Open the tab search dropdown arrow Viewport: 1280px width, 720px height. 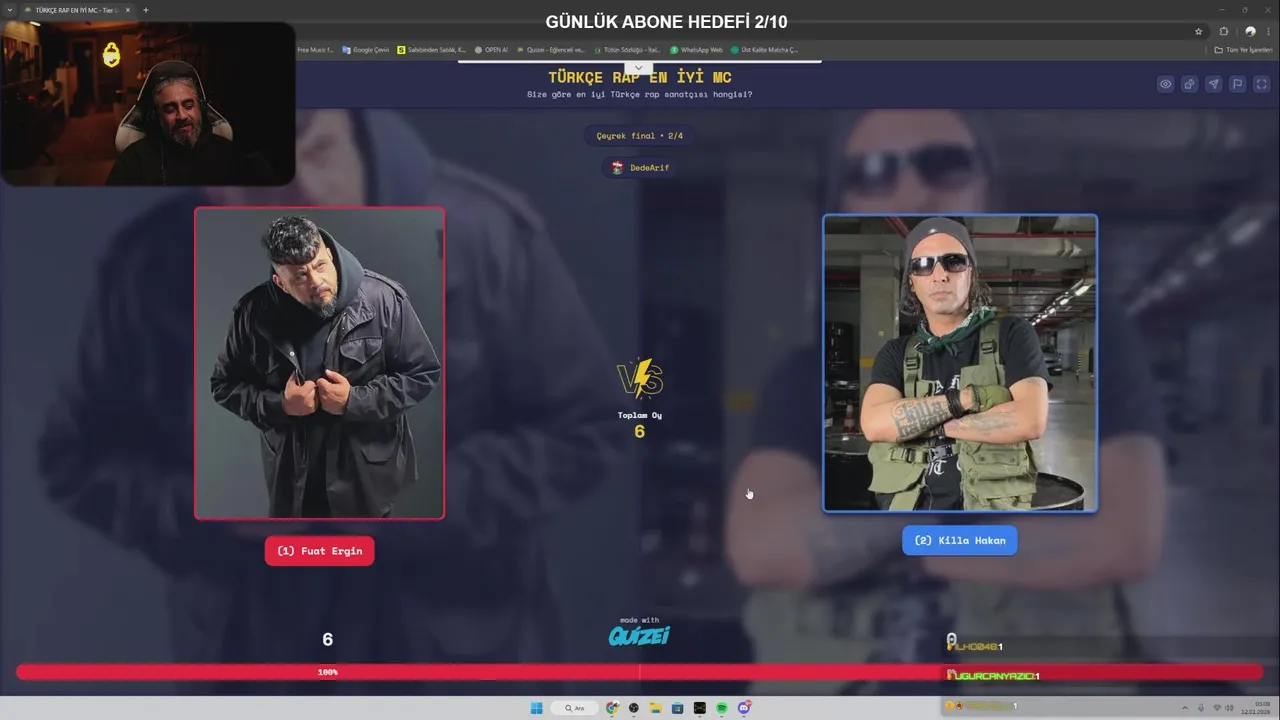click(x=8, y=10)
